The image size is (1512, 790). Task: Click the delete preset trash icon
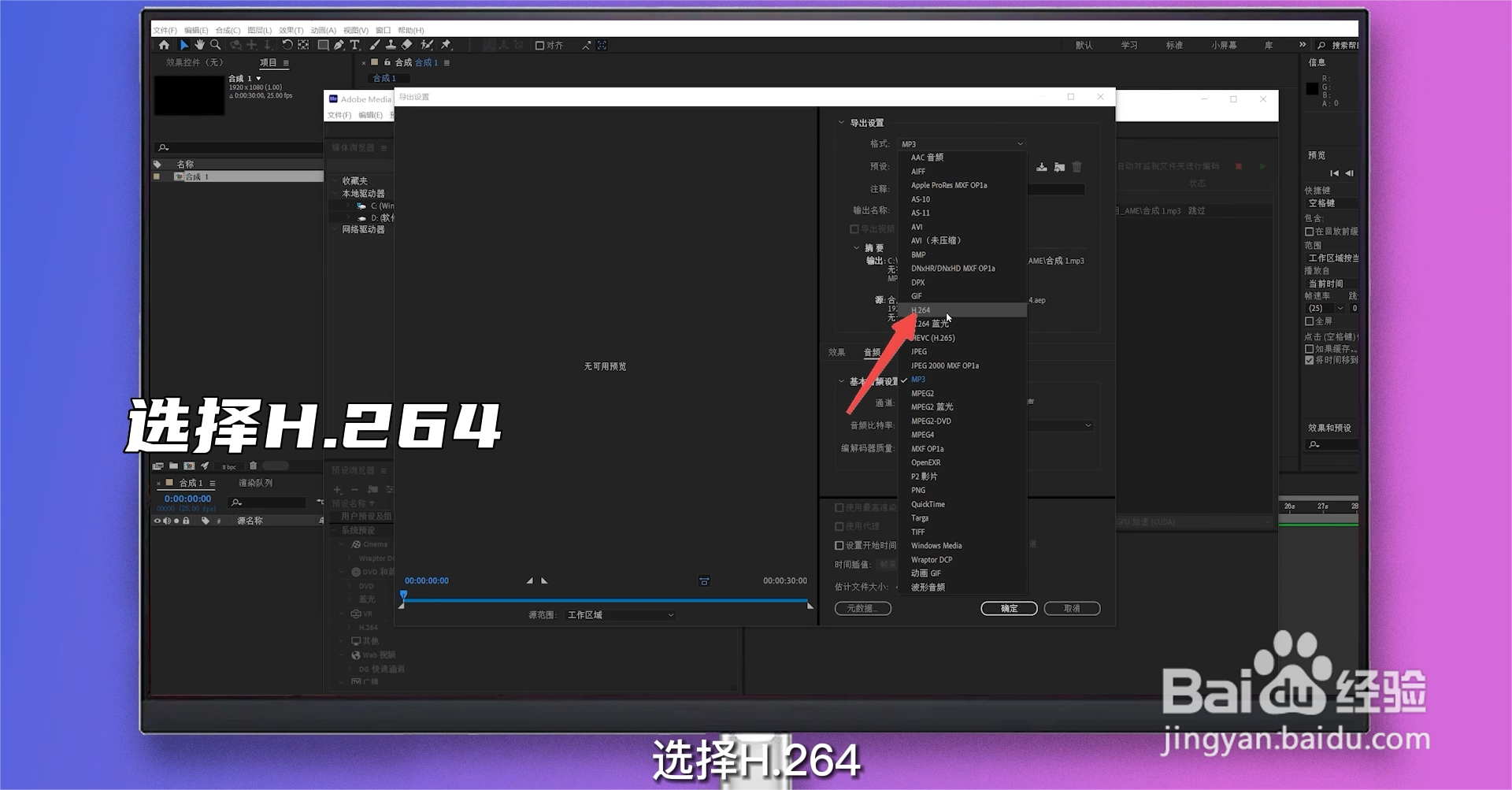[1077, 167]
